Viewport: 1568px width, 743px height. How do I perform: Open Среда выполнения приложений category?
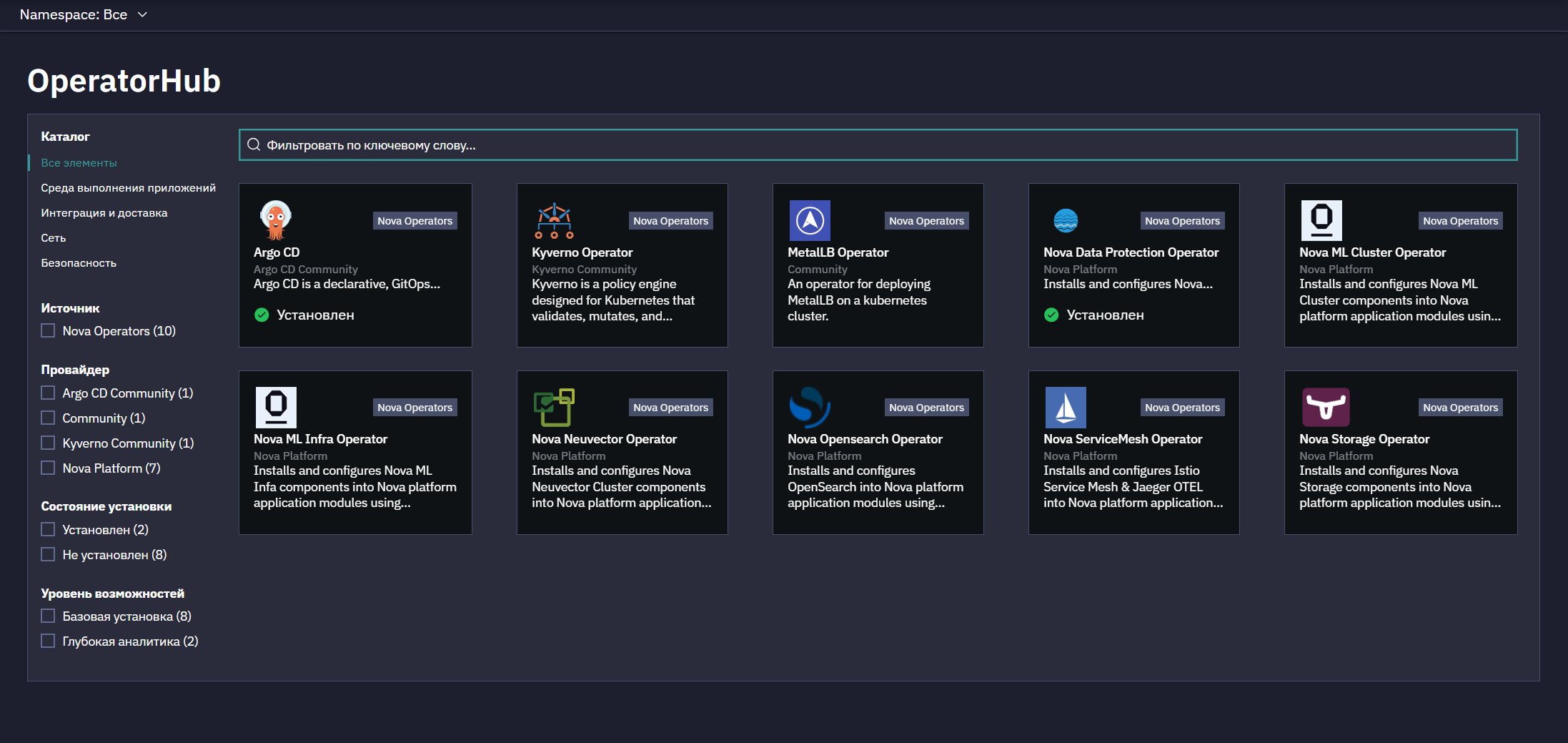tap(128, 188)
